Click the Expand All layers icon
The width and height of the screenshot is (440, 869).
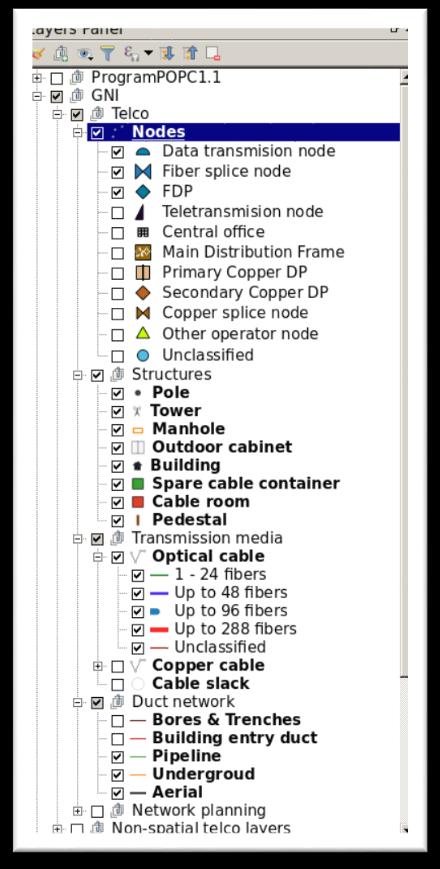pyautogui.click(x=167, y=54)
